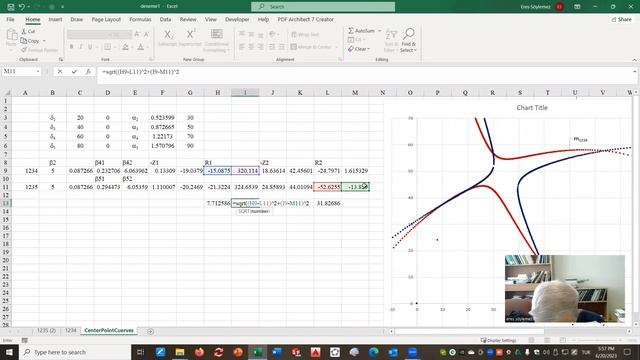Switch to the Page Layout ribbon tab
The image size is (640, 360).
point(106,19)
